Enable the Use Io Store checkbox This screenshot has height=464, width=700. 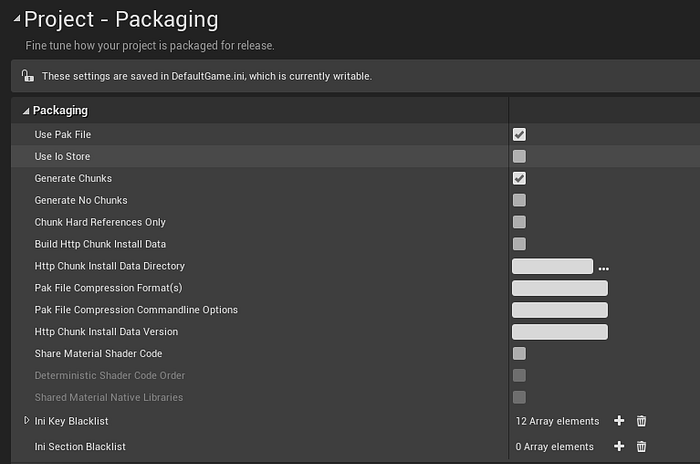coord(519,156)
